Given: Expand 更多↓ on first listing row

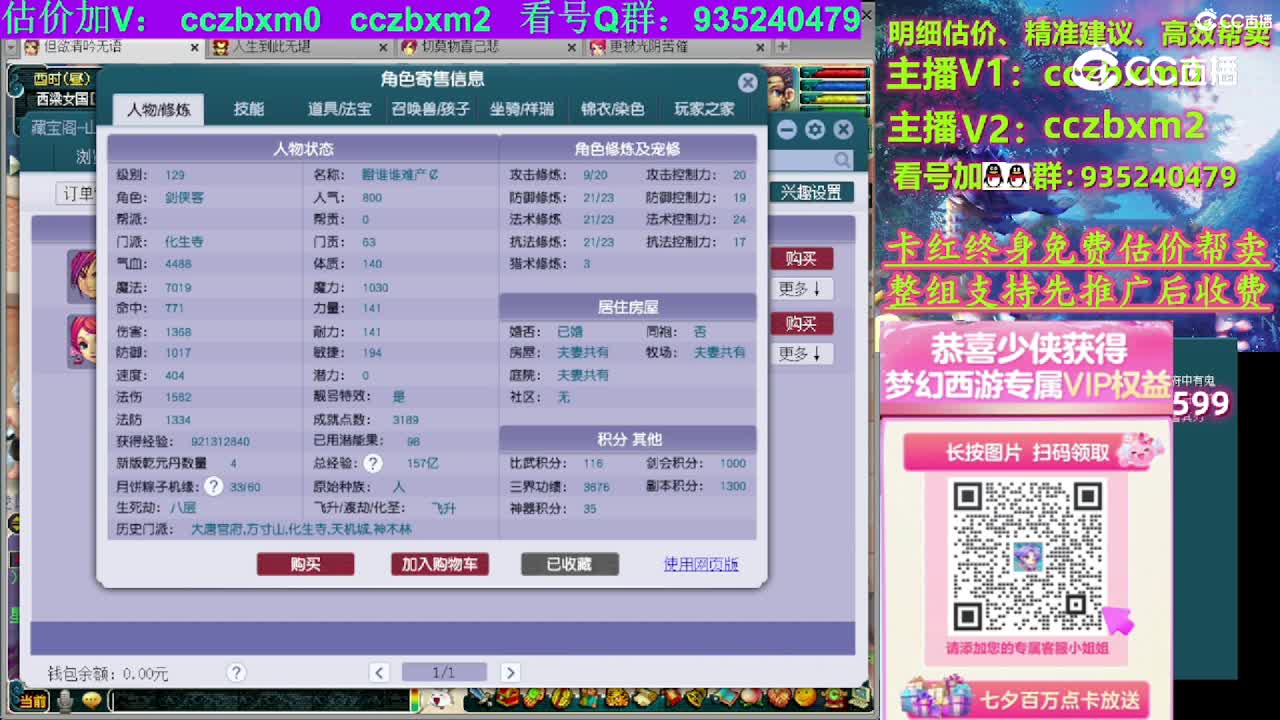Looking at the screenshot, I should [800, 288].
